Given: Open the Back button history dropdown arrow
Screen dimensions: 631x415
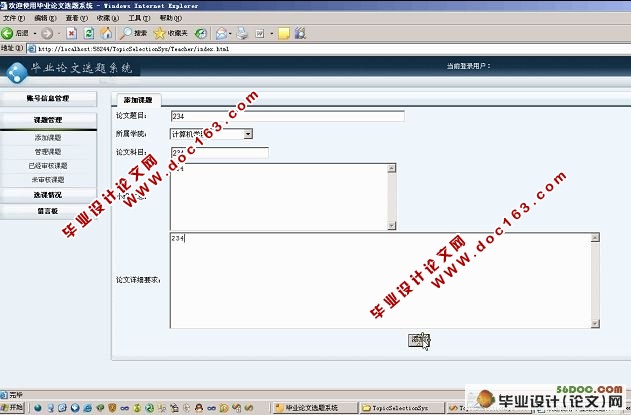Looking at the screenshot, I should tap(35, 33).
